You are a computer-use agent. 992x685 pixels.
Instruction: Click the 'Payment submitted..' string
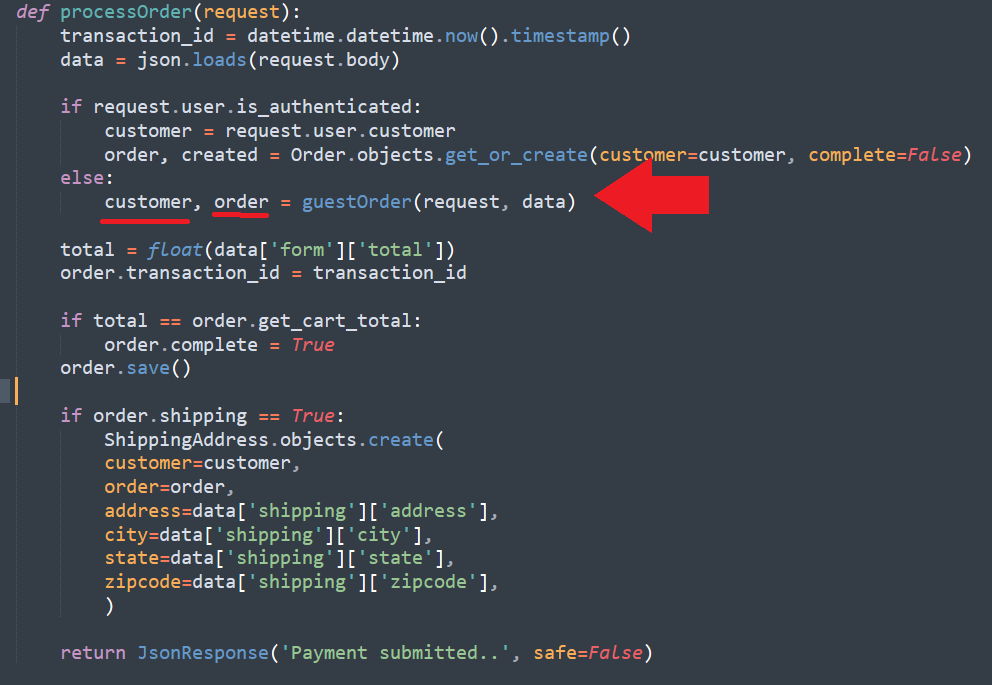point(395,653)
